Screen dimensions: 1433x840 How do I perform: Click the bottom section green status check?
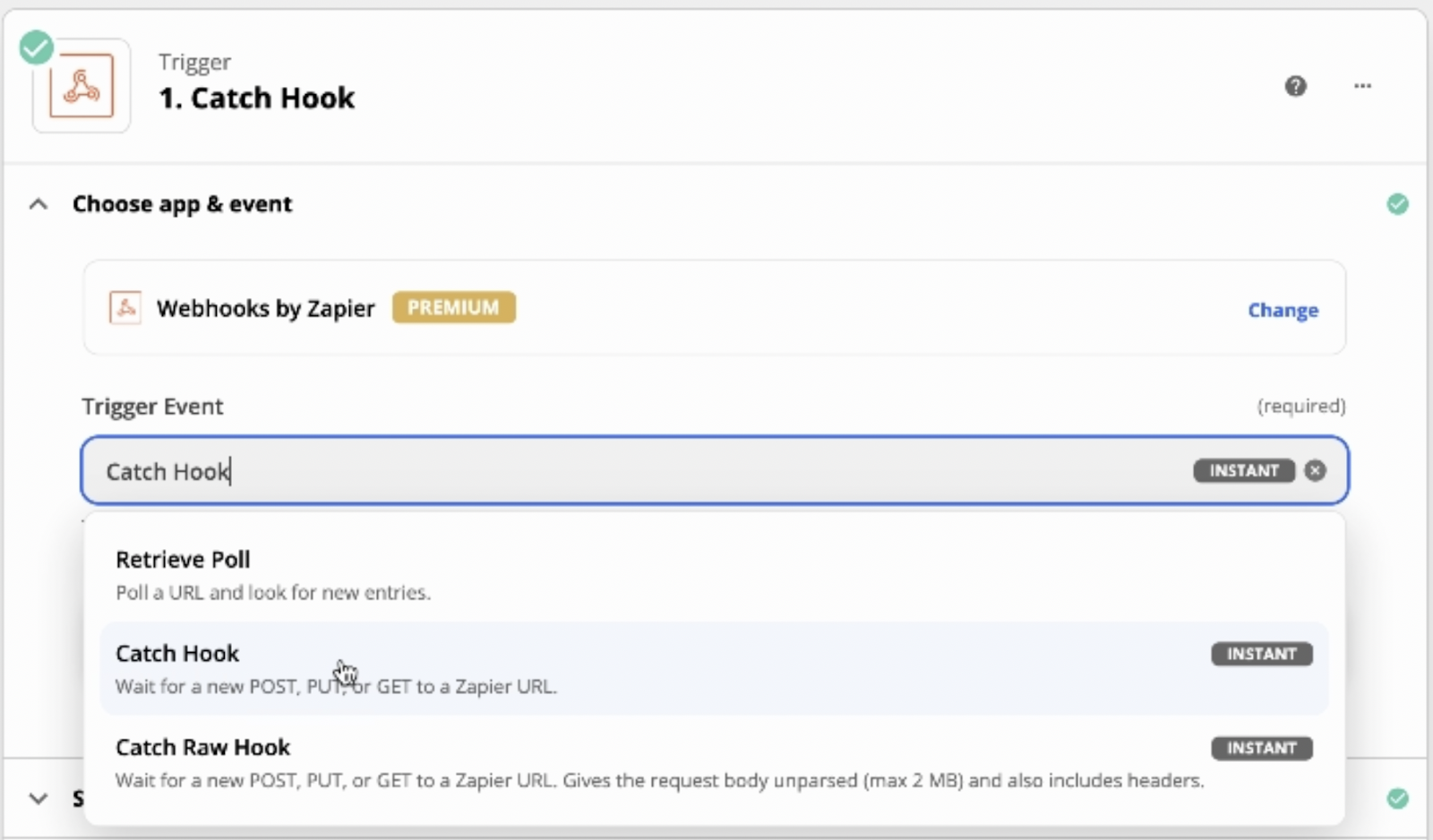[1397, 798]
